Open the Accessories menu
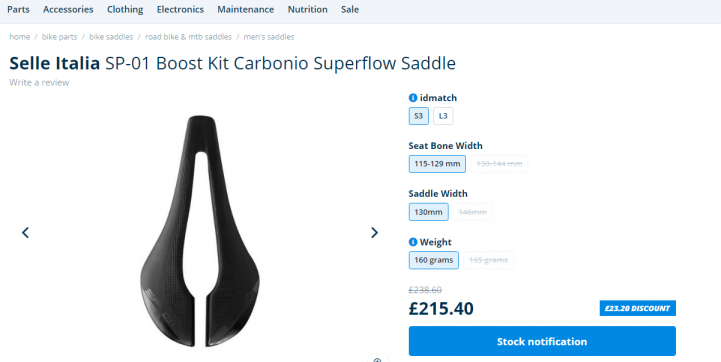Viewport: 721px width, 362px height. 68,9
